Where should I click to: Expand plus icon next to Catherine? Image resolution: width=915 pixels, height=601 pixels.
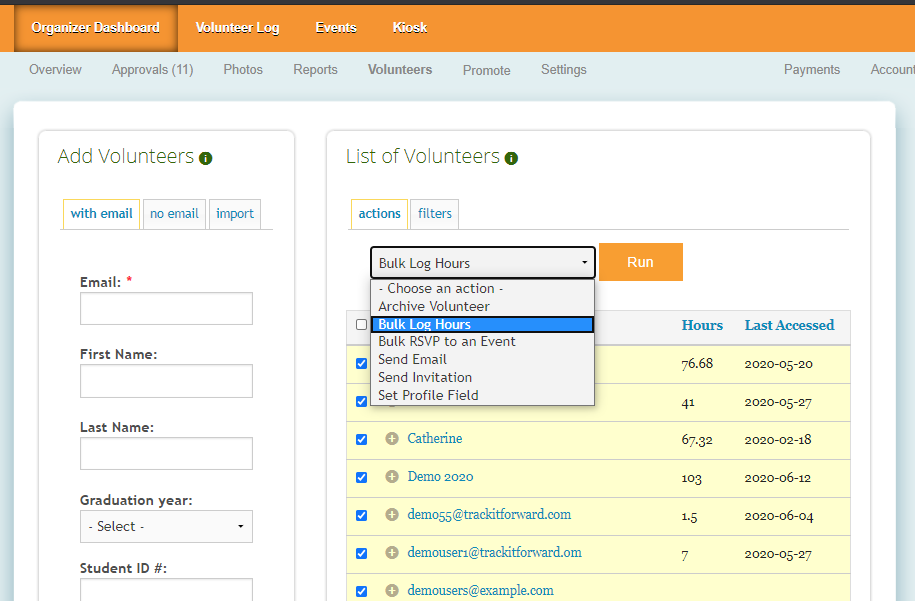[x=391, y=439]
